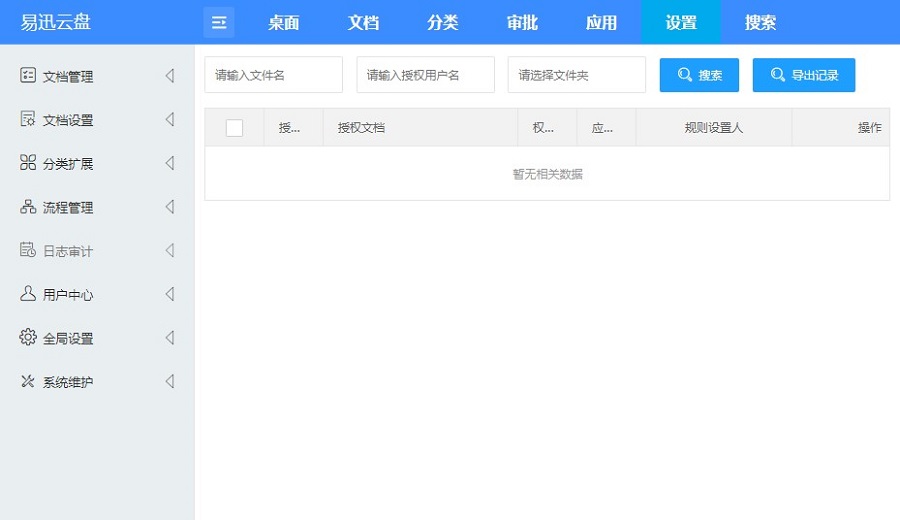Switch to the 审批 top tab
This screenshot has width=900, height=520.
coord(522,22)
